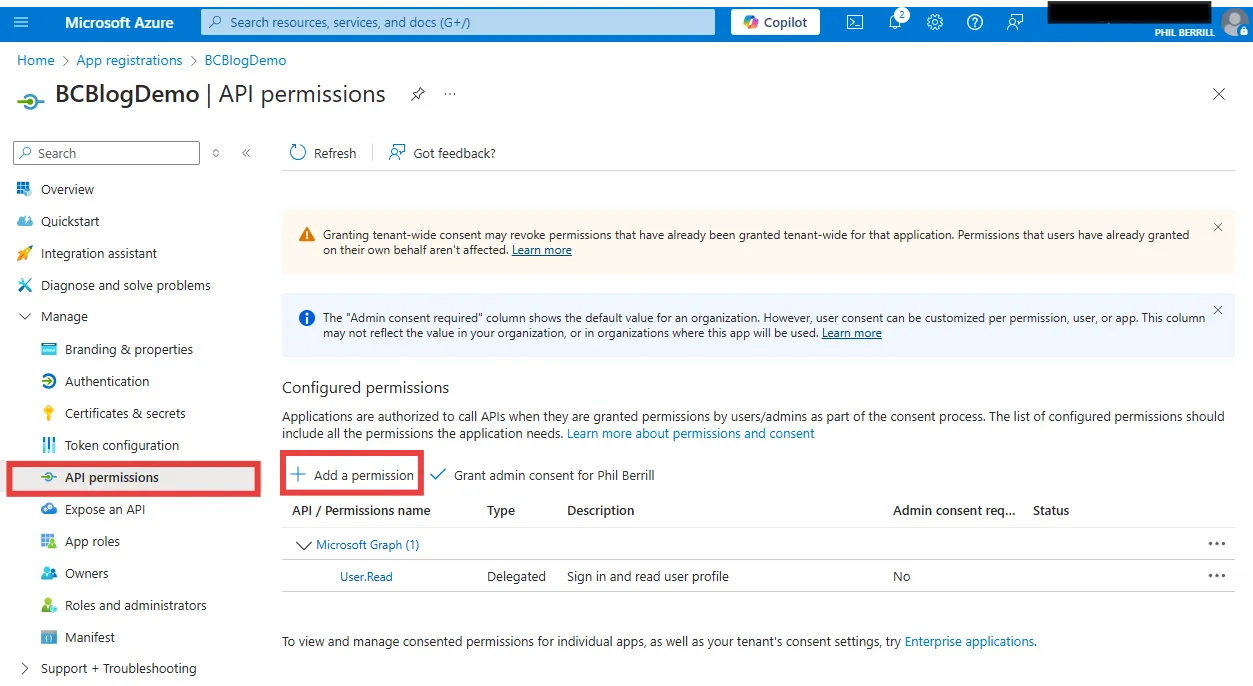Expand Support + Troubleshooting section
This screenshot has width=1253, height=686.
click(x=24, y=668)
